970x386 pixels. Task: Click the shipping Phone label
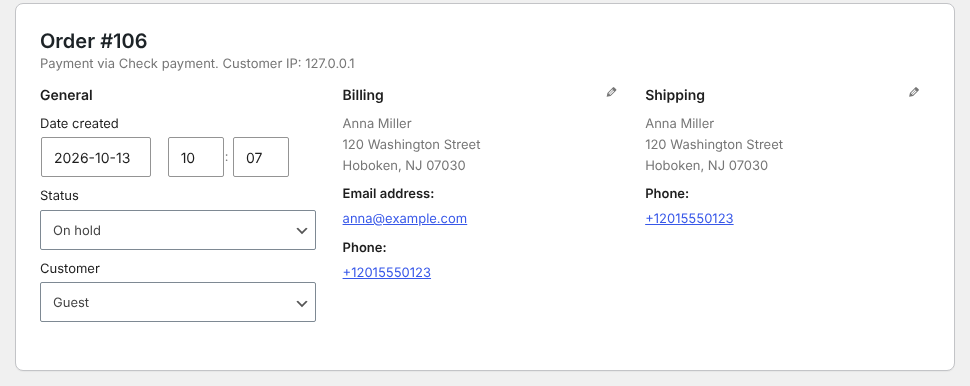(667, 194)
